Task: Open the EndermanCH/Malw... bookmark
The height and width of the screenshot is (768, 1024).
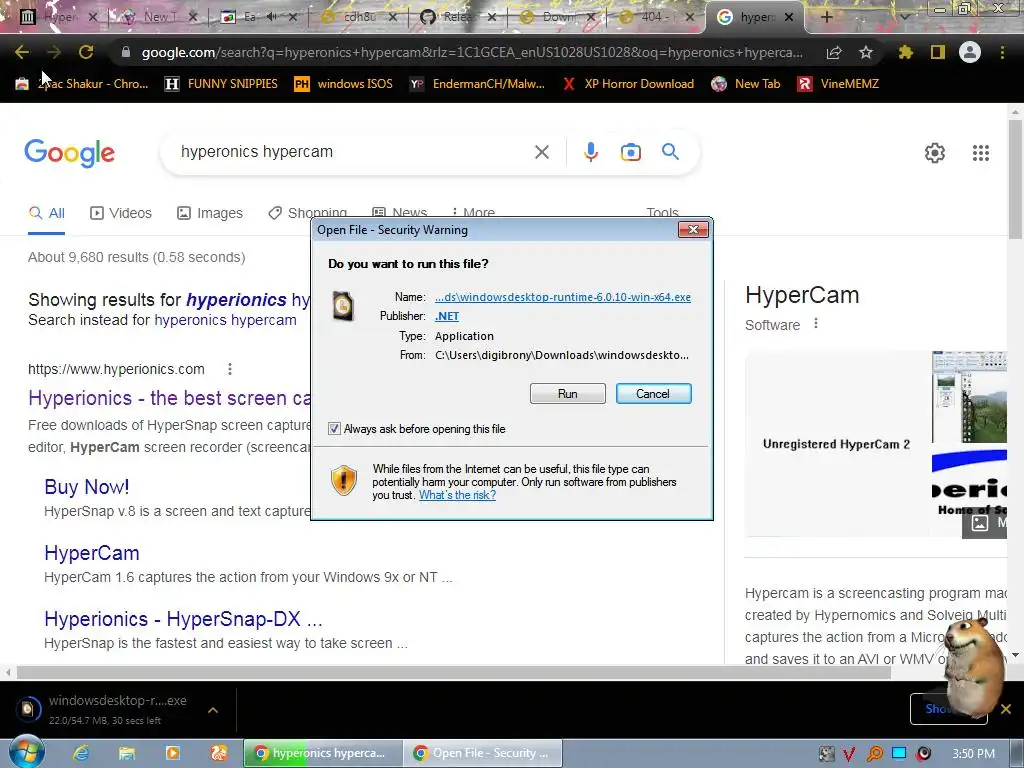Action: (x=477, y=84)
